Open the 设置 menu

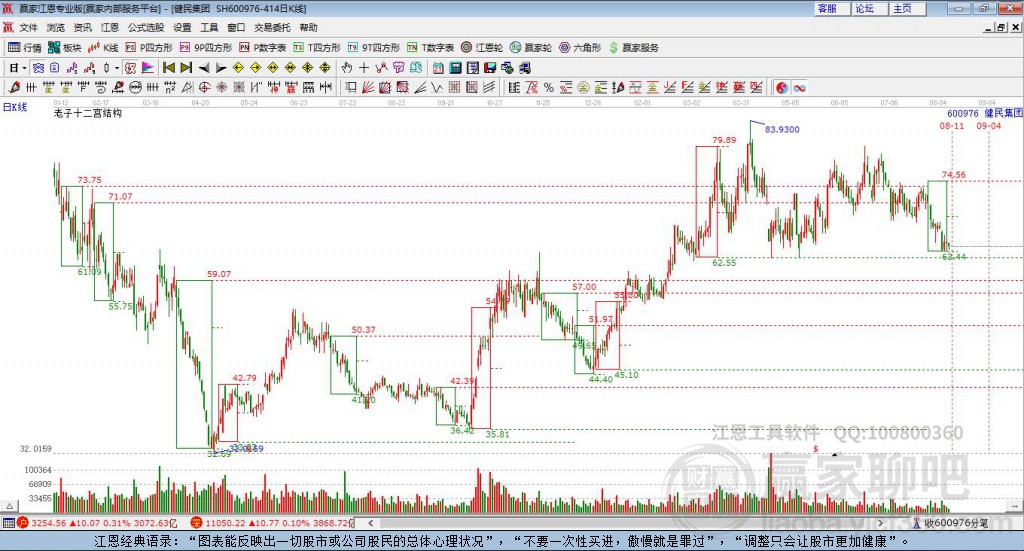tap(182, 27)
